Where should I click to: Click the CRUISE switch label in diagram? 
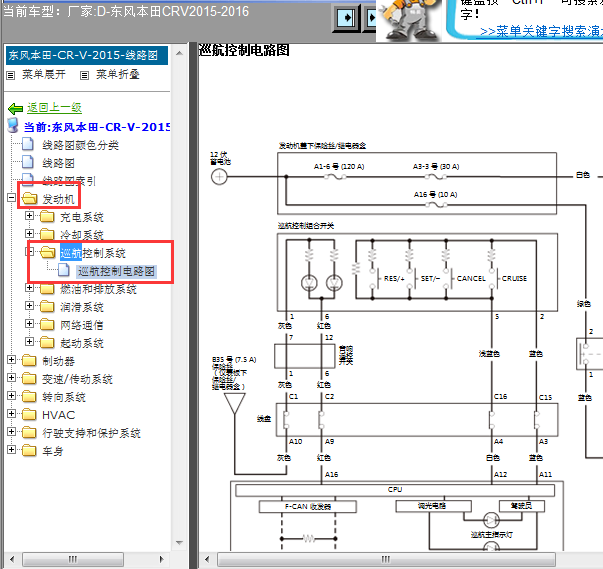pyautogui.click(x=514, y=278)
